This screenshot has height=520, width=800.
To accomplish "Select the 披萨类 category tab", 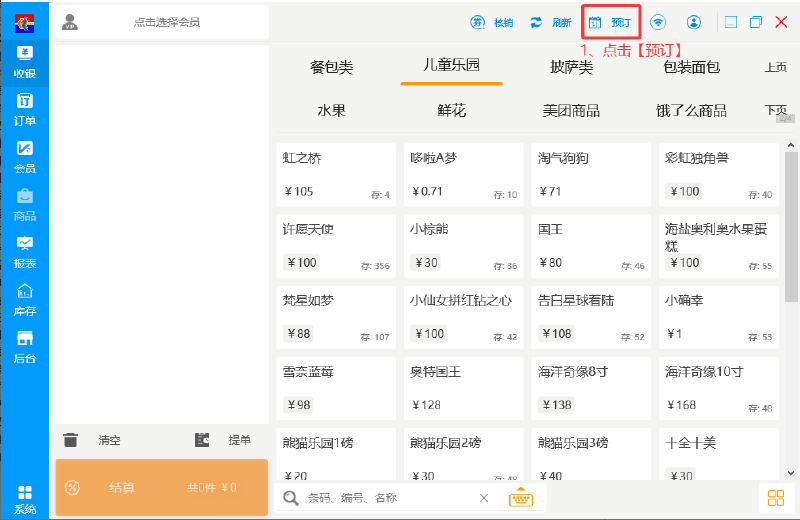I will point(571,67).
